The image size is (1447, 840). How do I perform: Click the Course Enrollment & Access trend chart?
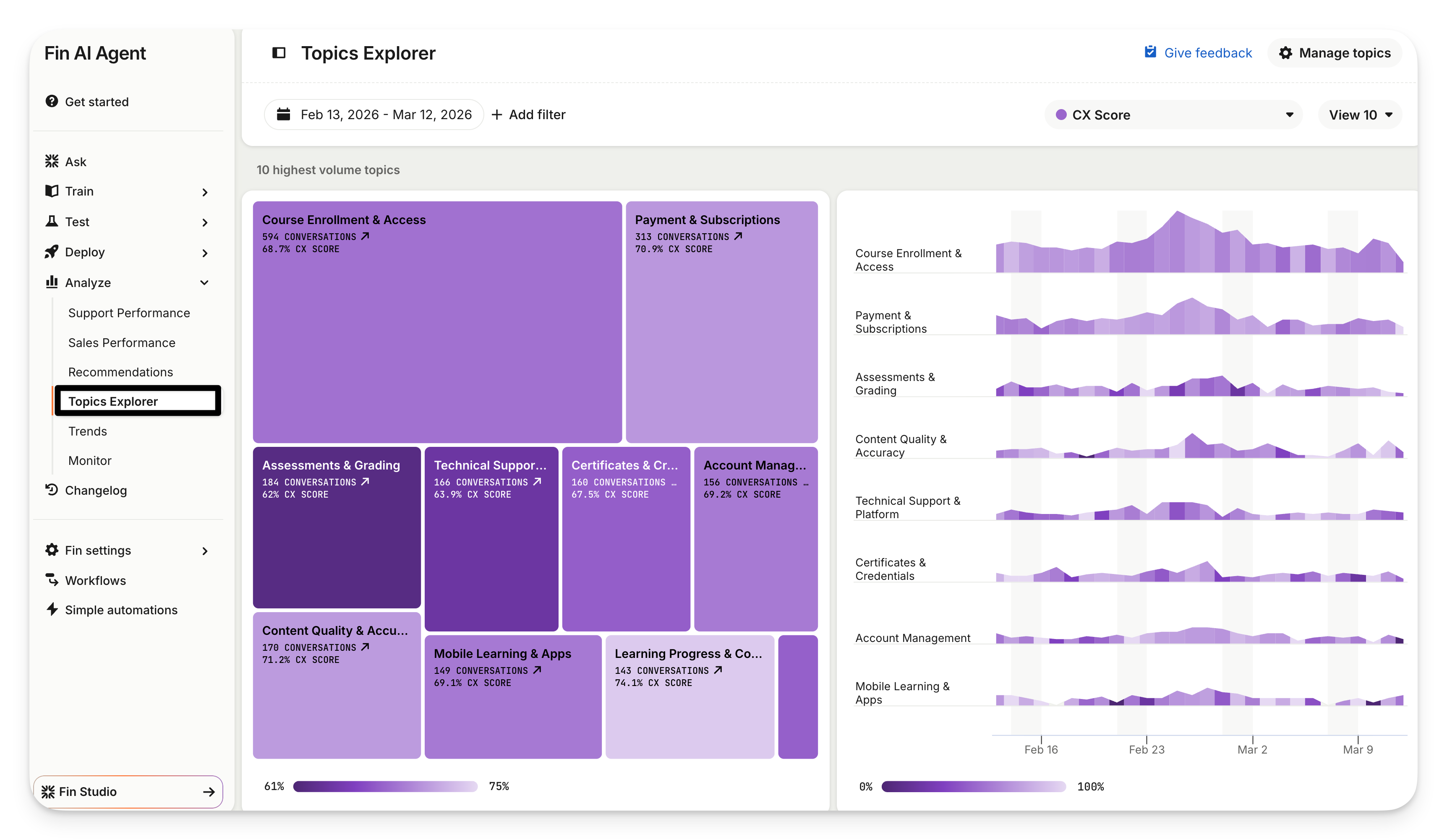coord(1199,242)
